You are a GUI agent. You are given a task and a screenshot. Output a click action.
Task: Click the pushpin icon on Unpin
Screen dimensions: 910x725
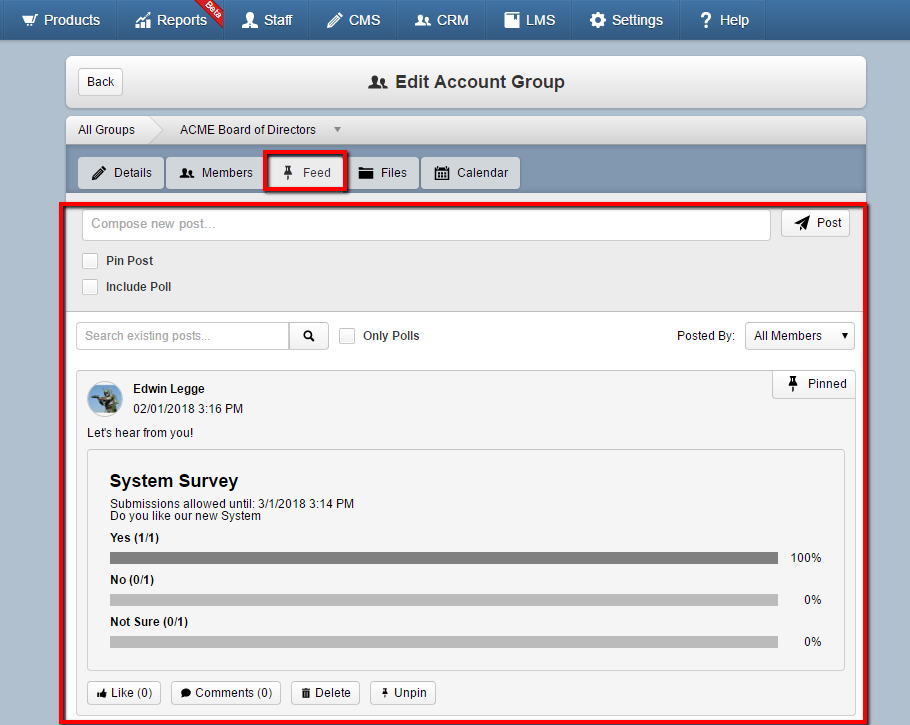385,692
